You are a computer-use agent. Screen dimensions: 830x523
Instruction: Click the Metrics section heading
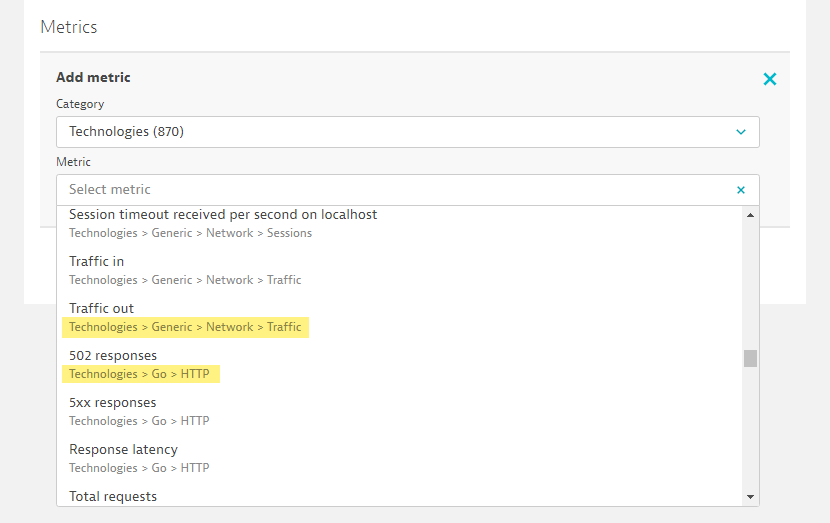coord(69,27)
